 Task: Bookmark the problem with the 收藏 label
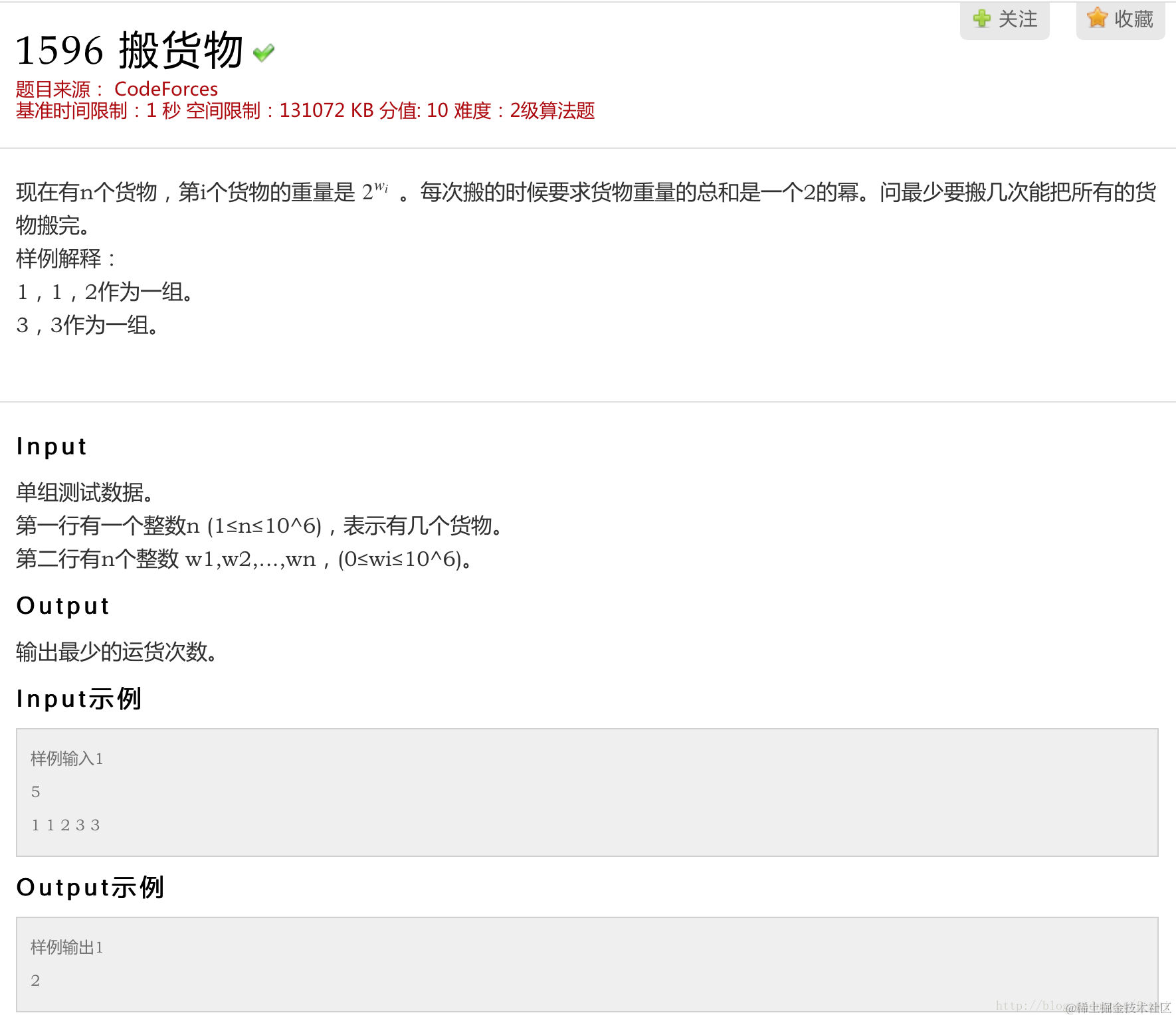pyautogui.click(x=1133, y=19)
